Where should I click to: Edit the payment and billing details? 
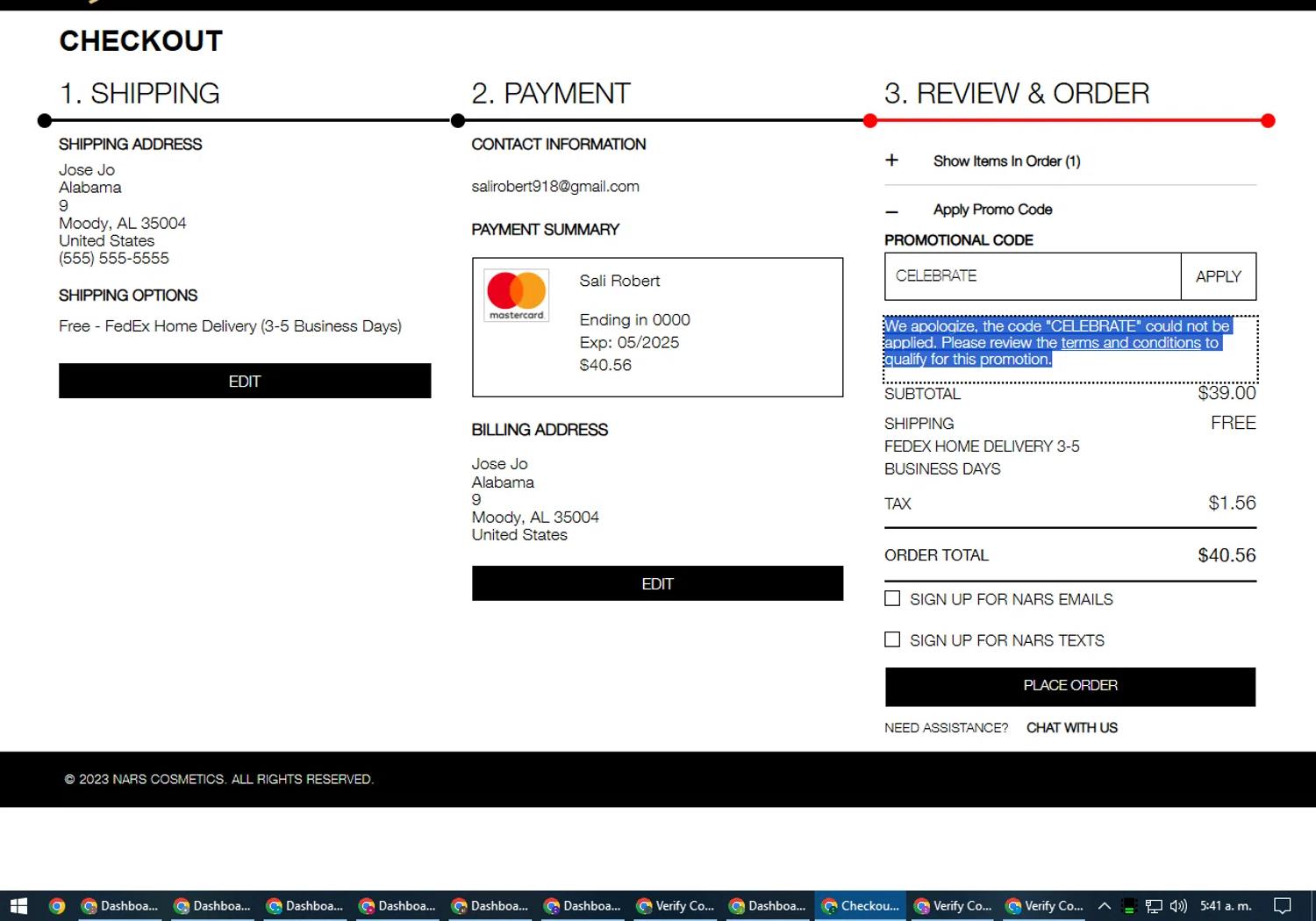(x=657, y=584)
